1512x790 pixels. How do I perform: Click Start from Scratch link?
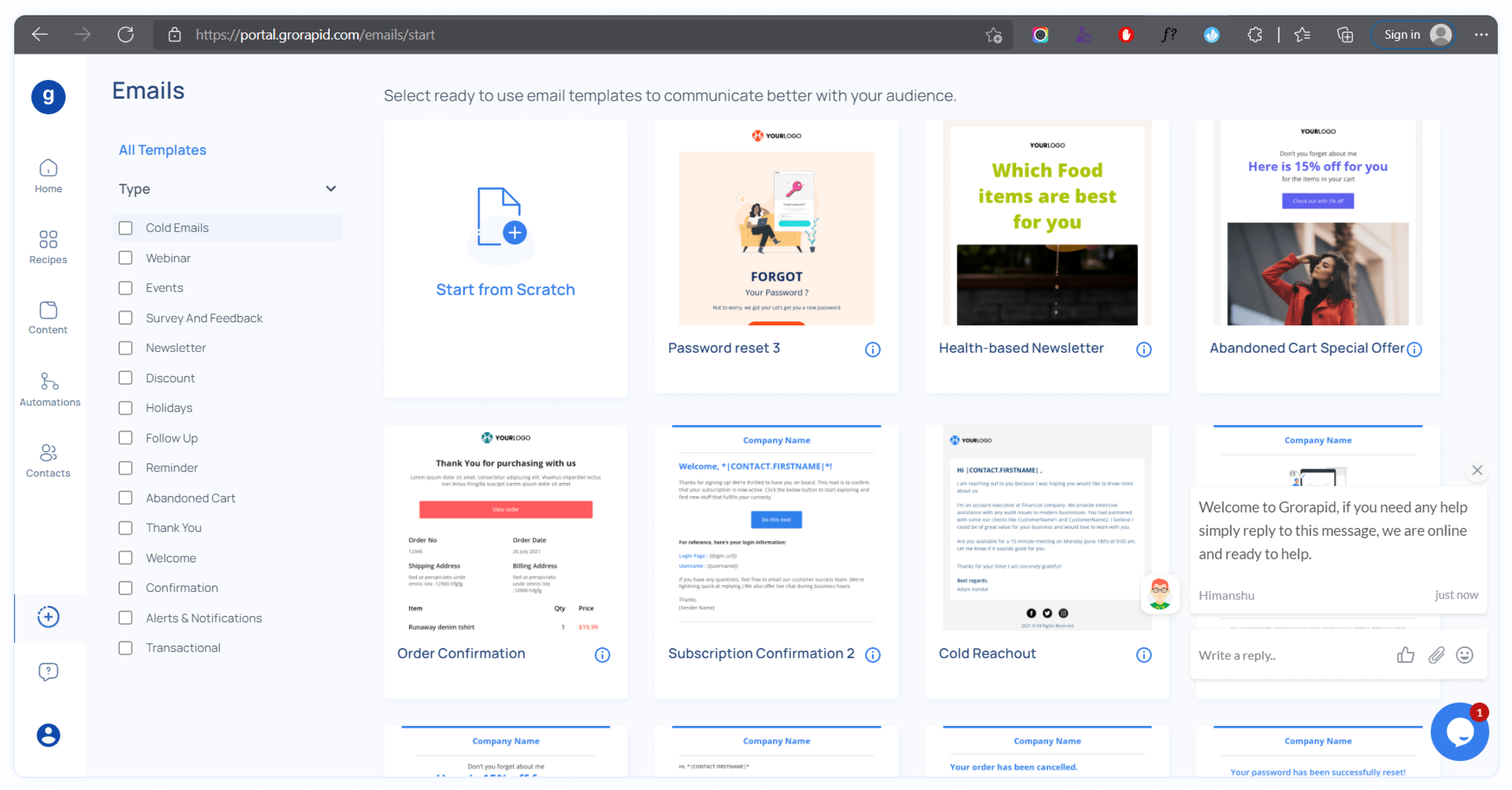point(505,289)
